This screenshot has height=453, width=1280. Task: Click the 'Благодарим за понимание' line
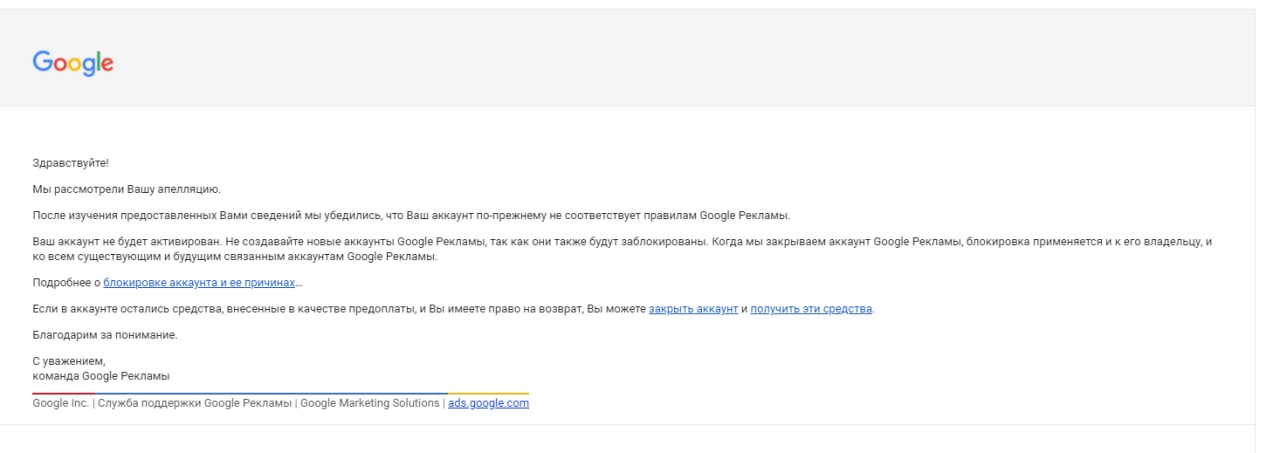[x=105, y=335]
